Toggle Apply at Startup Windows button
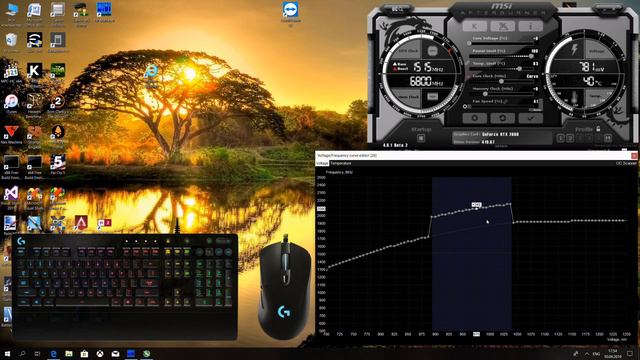640x360 pixels. pyautogui.click(x=421, y=138)
